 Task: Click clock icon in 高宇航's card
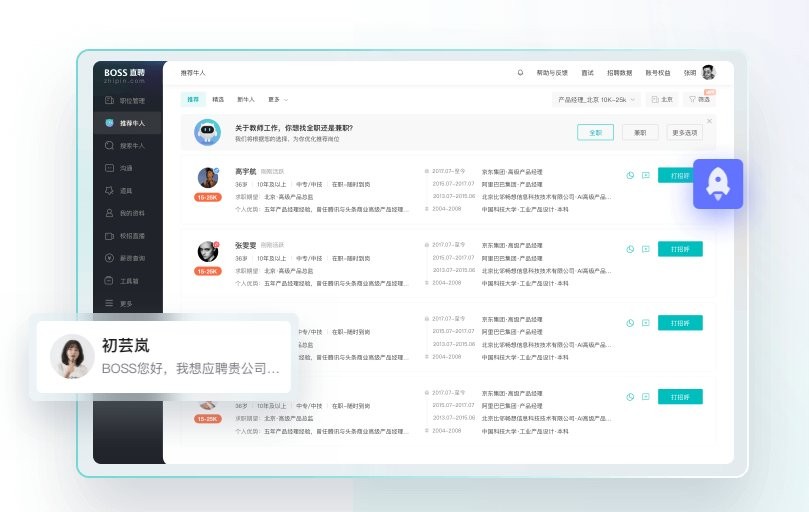pos(630,175)
